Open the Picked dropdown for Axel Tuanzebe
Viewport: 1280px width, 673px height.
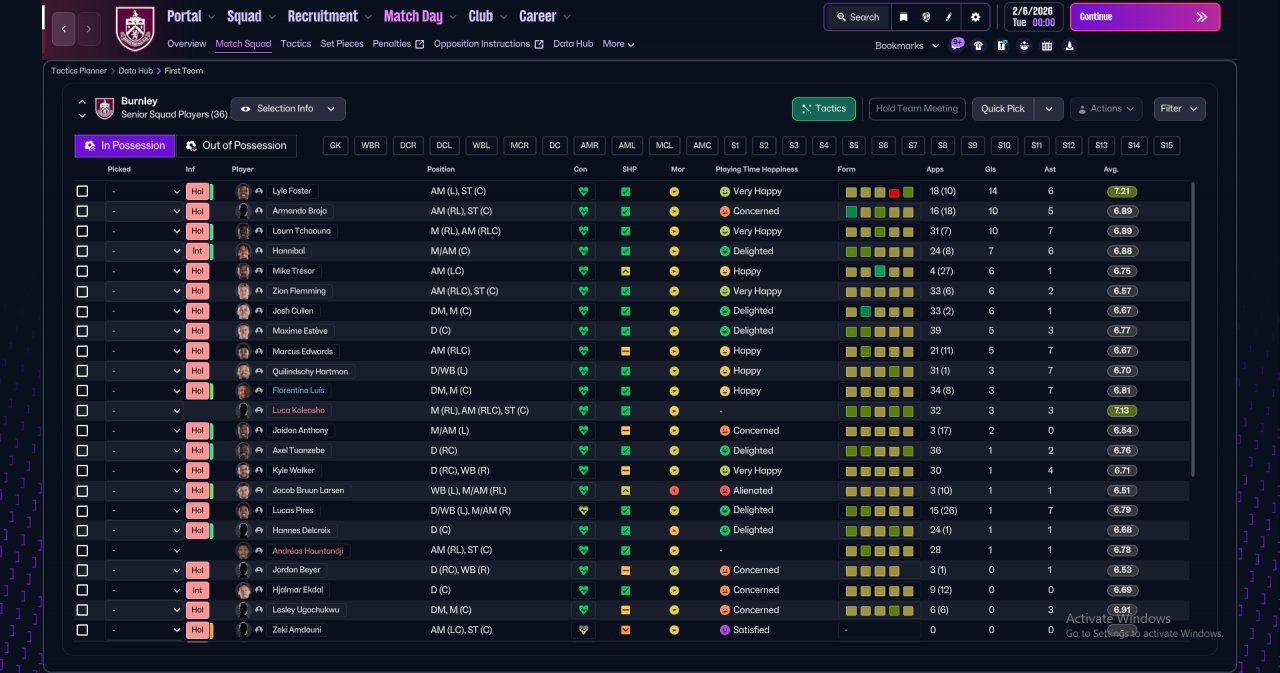coord(145,450)
